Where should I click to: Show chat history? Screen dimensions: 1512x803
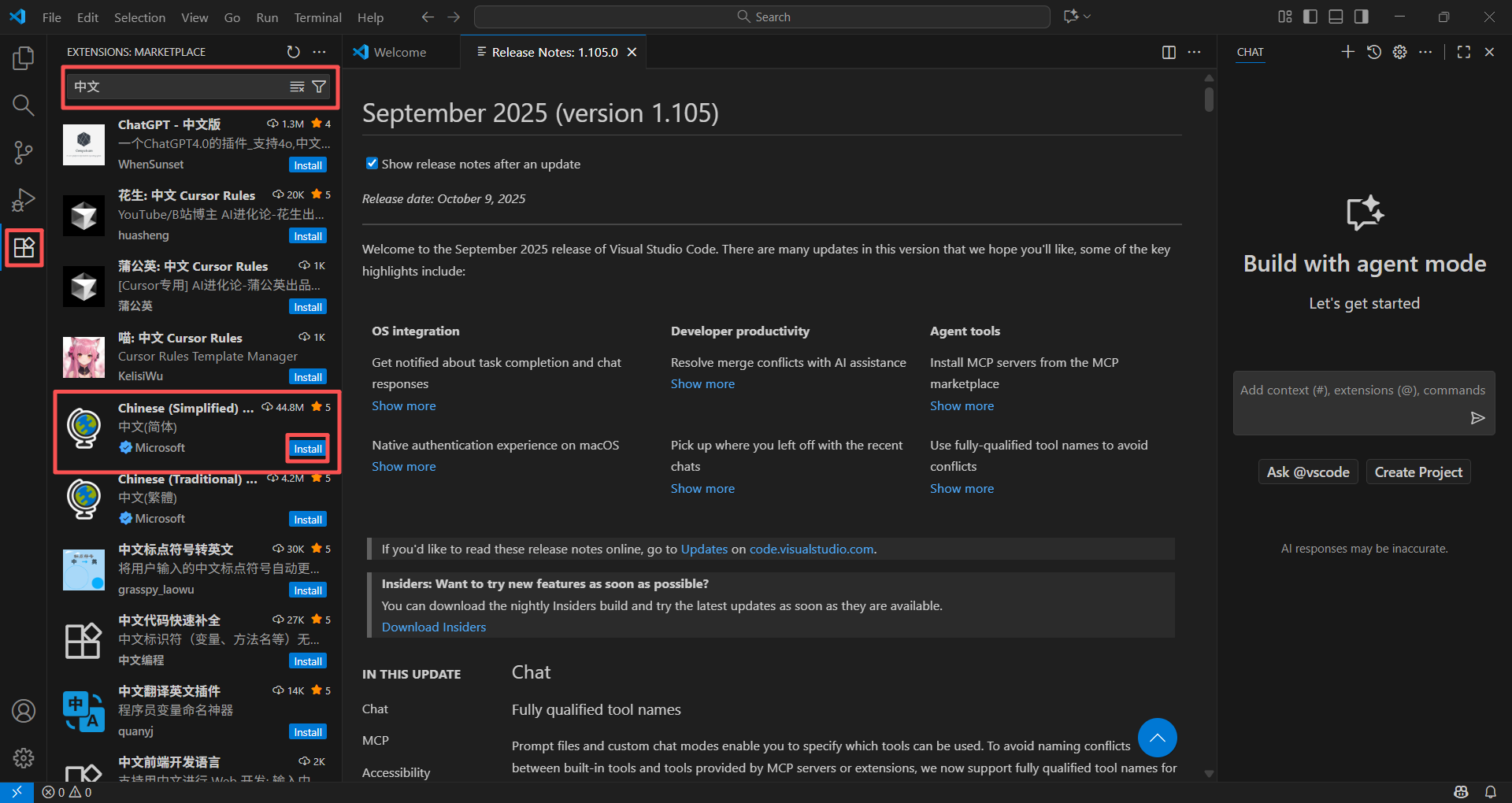pyautogui.click(x=1374, y=52)
